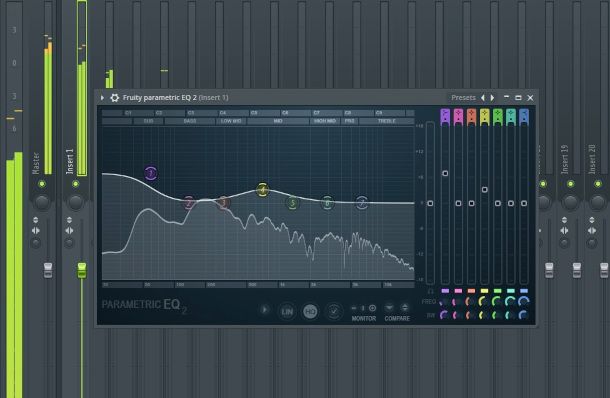Click the band 1 gain slider handle
610x398 pixels.
(x=445, y=173)
